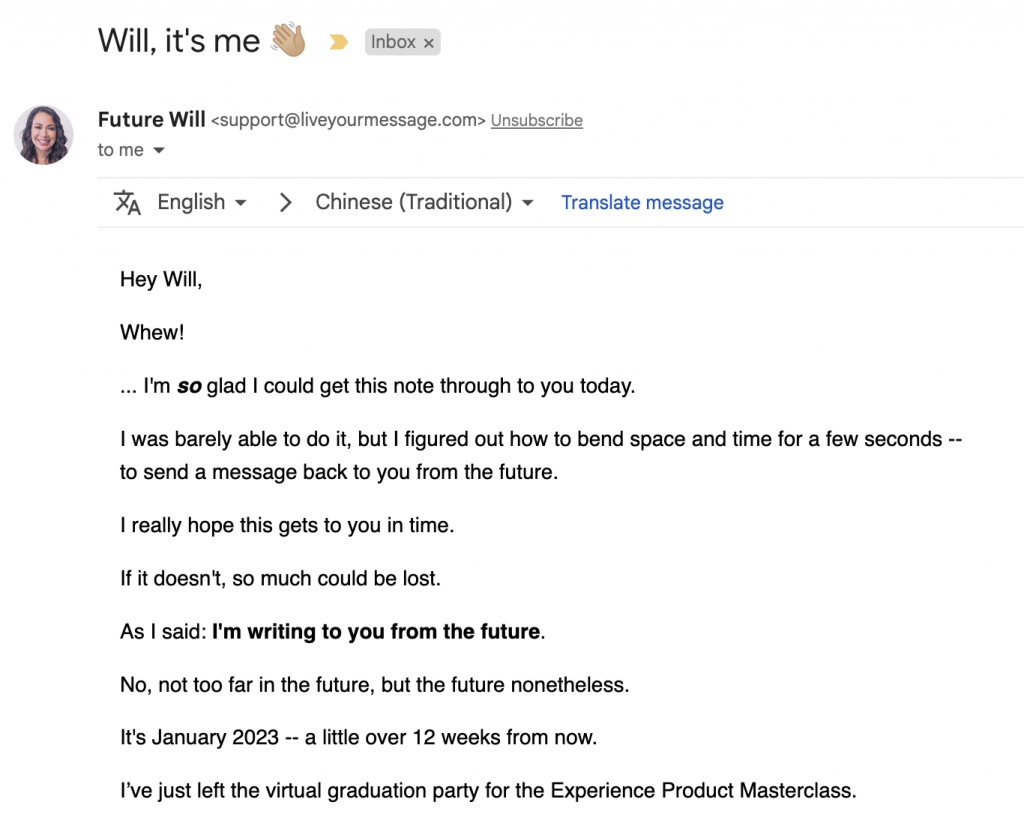Open Chinese (Traditional) target language dropdown

point(424,202)
